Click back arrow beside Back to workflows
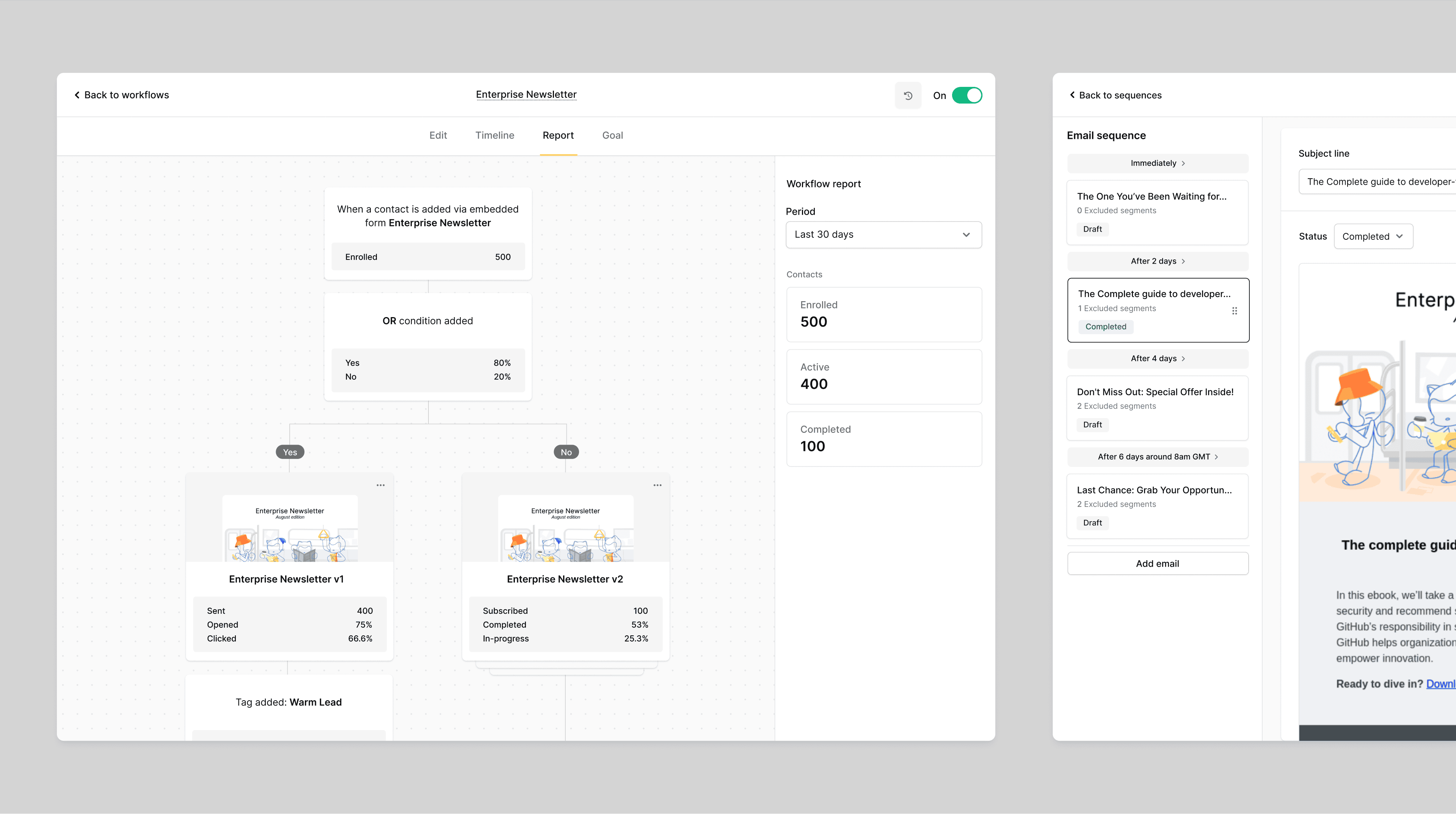The image size is (1456, 814). point(77,95)
